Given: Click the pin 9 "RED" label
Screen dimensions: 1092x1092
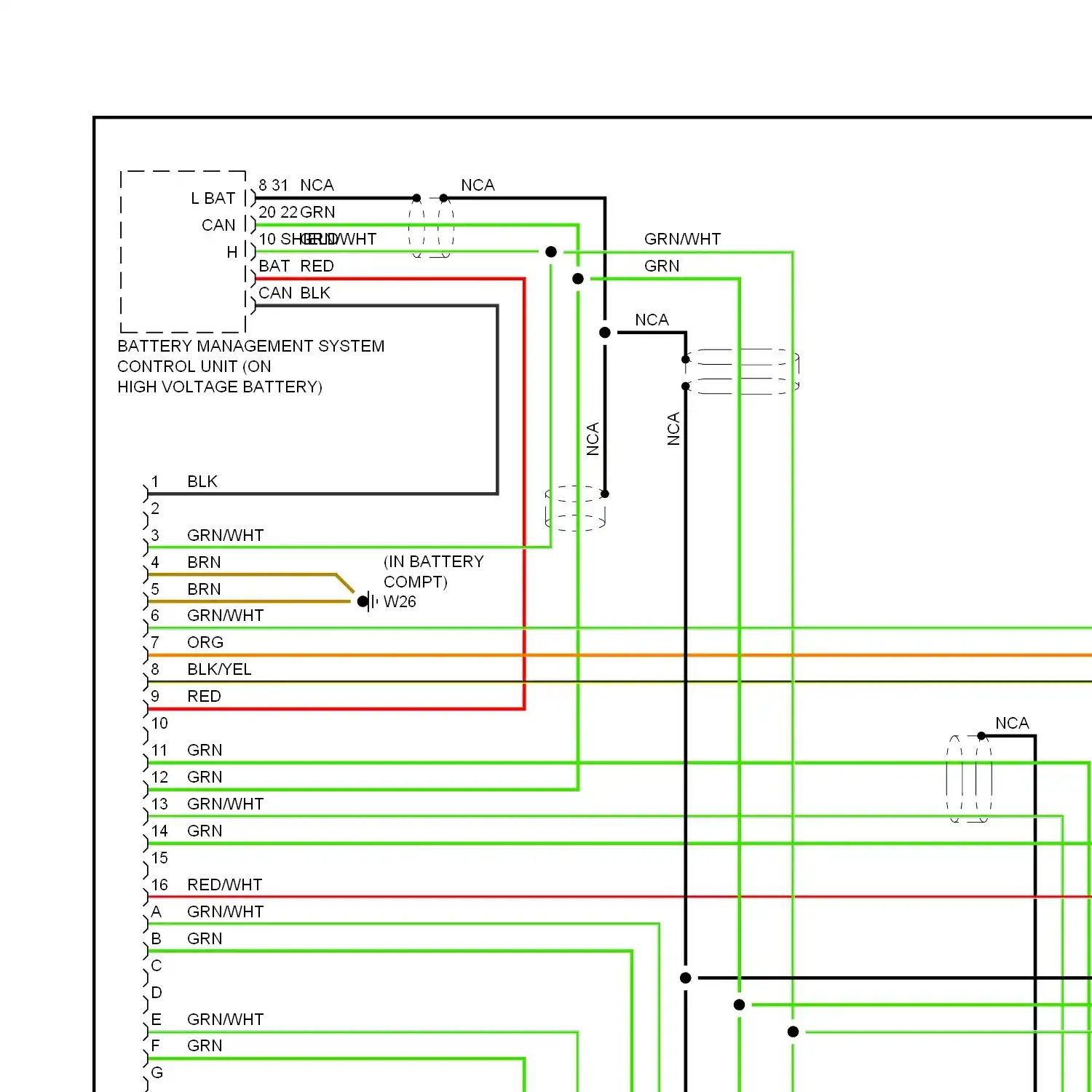Looking at the screenshot, I should (x=204, y=696).
